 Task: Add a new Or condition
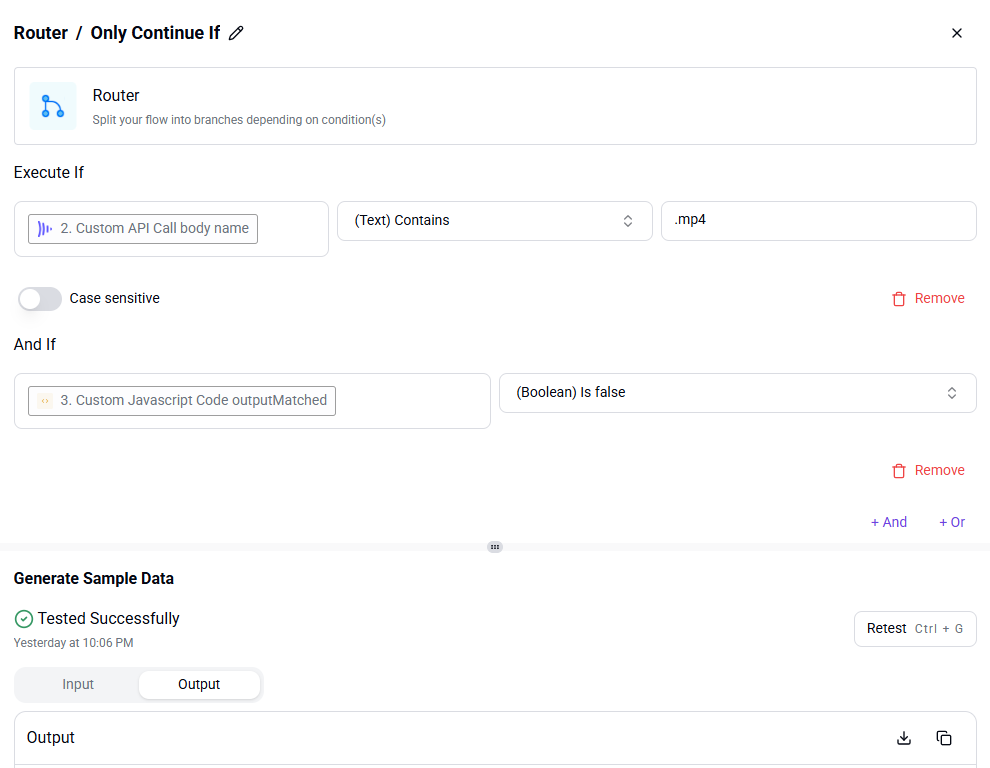click(x=951, y=522)
